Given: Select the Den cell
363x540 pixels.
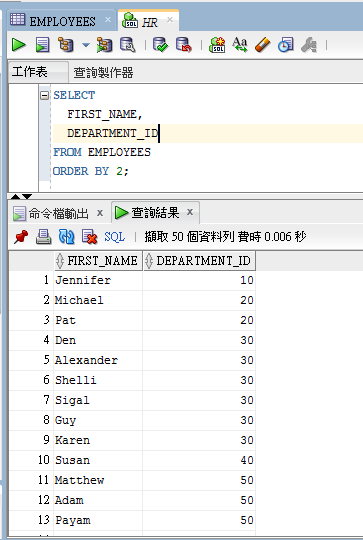Looking at the screenshot, I should click(x=98, y=340).
